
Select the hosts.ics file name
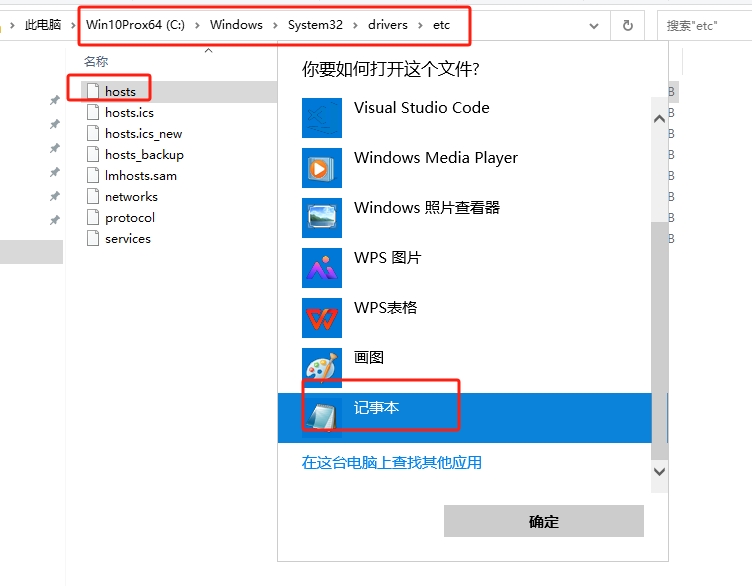pos(129,113)
